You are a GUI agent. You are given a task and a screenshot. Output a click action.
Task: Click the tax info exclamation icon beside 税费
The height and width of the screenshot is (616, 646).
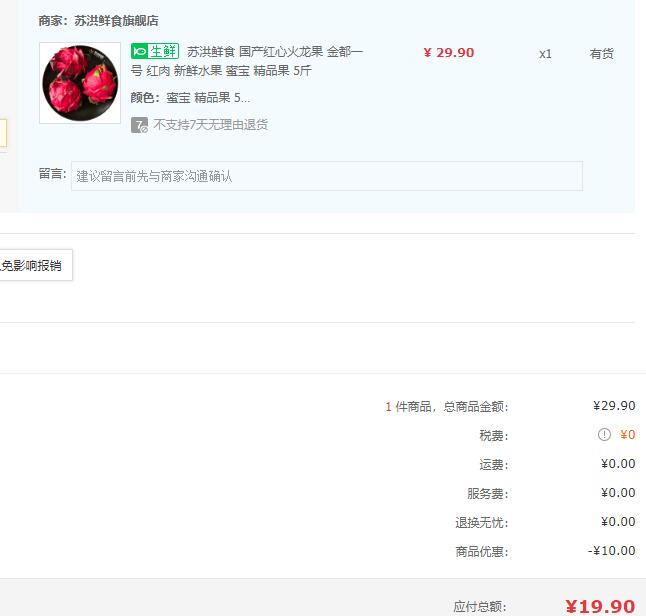click(604, 435)
